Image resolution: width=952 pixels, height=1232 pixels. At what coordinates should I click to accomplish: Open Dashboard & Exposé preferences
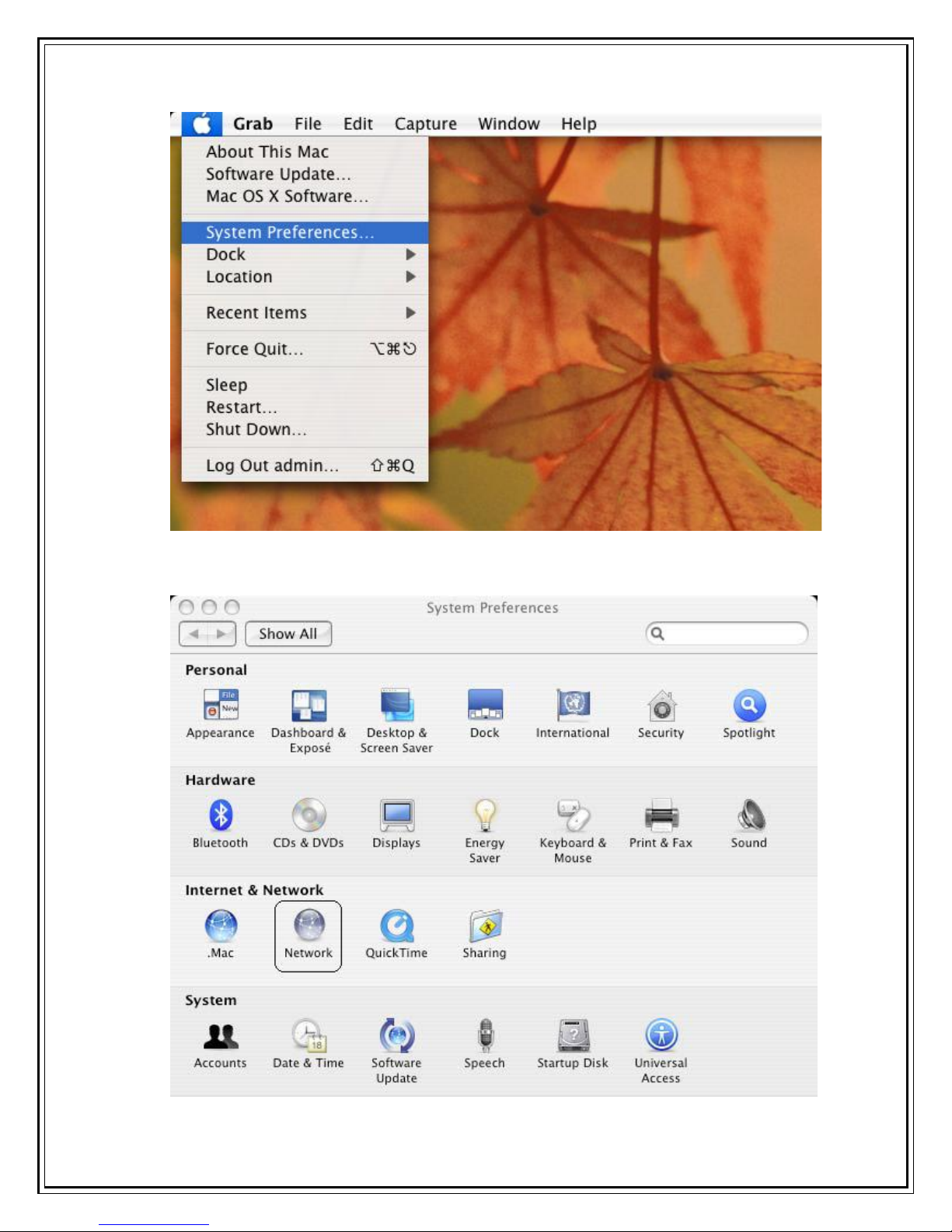(x=309, y=721)
